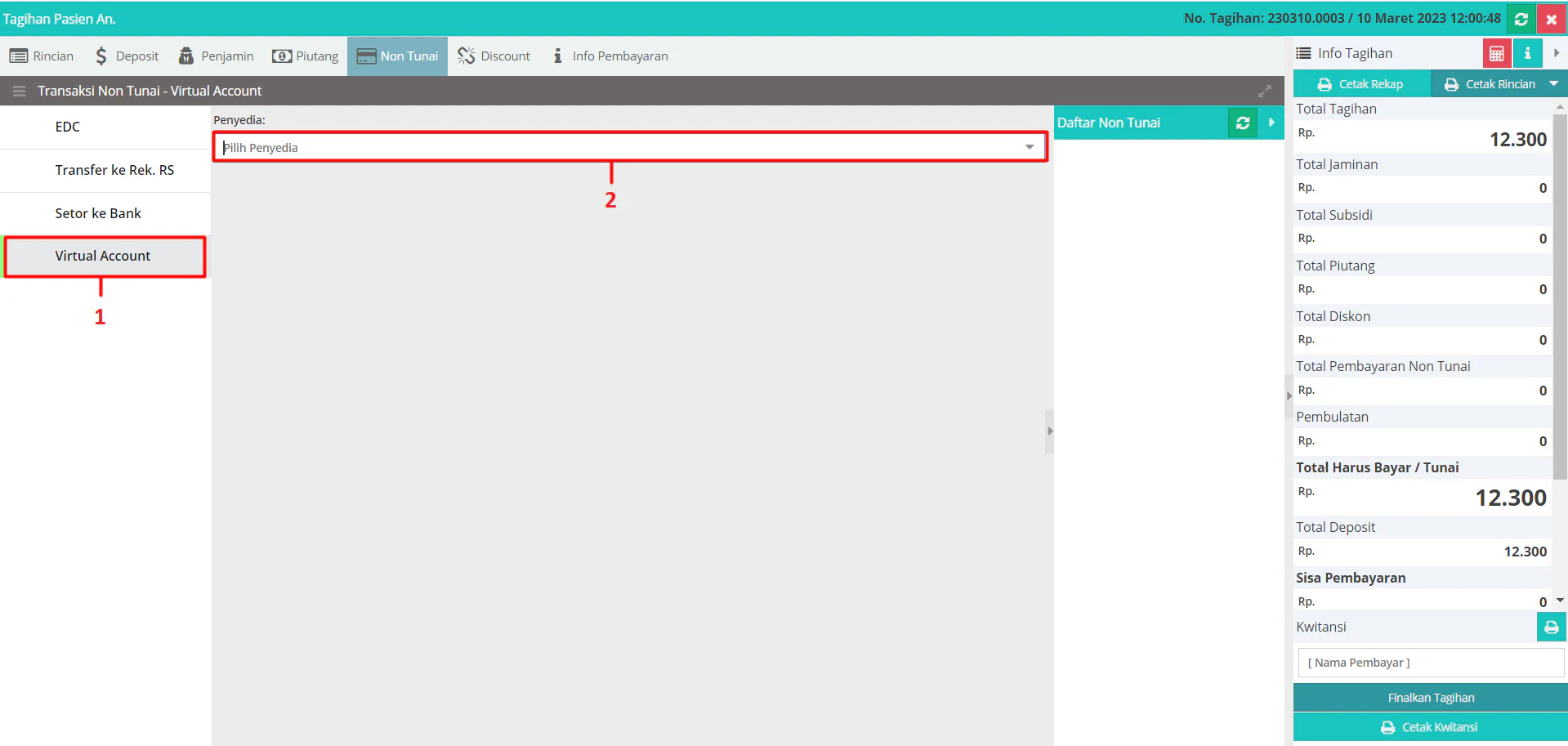Click the scrollbar up arrow in Info Tagihan
This screenshot has height=746, width=1568.
[x=1560, y=106]
